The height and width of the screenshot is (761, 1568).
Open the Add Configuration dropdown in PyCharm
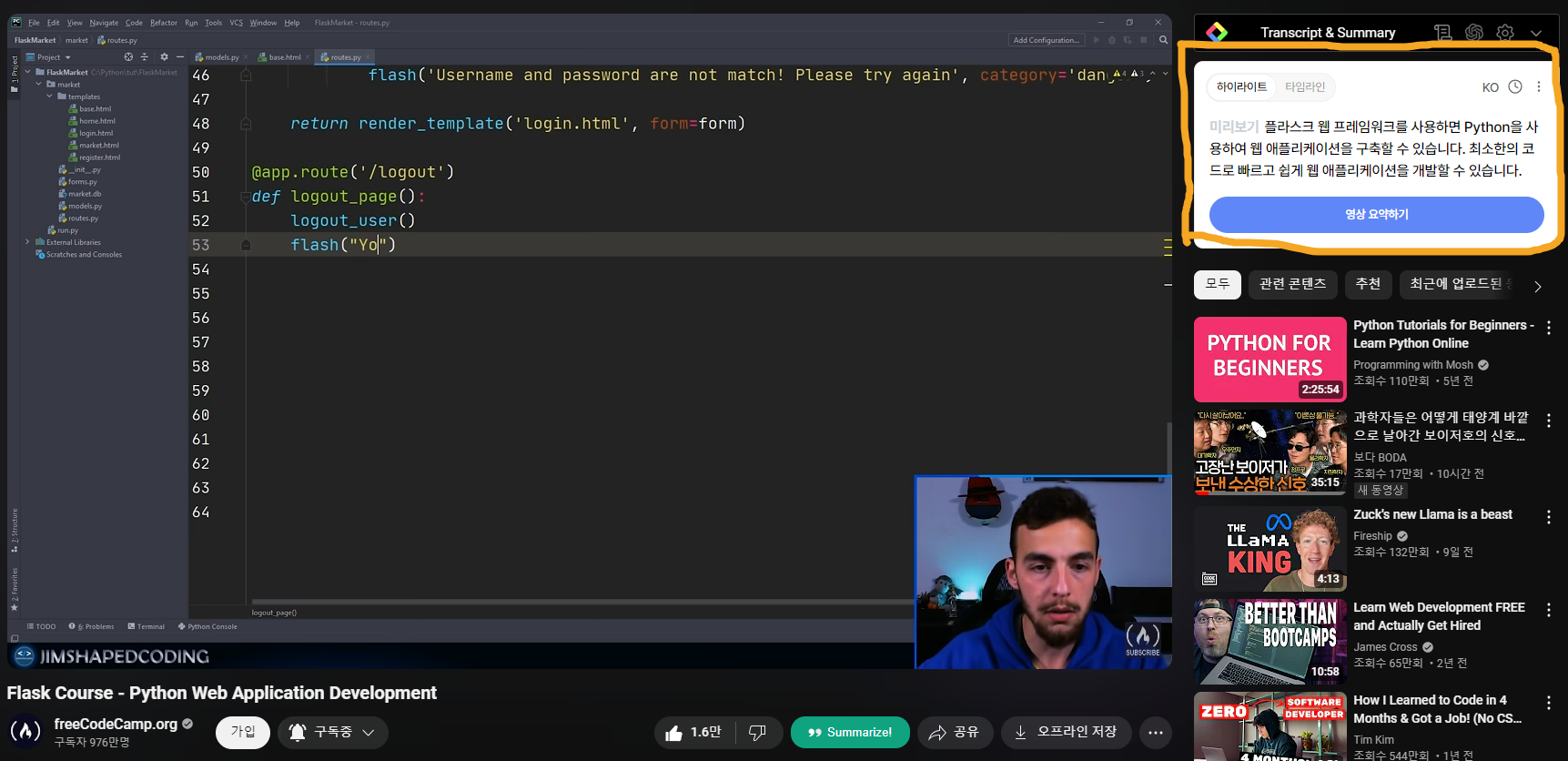coord(1047,40)
